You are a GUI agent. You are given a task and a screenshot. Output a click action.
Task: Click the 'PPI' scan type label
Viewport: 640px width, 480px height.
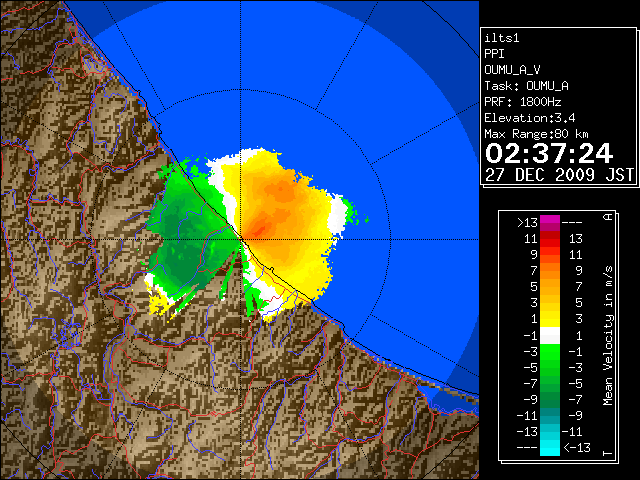[494, 54]
